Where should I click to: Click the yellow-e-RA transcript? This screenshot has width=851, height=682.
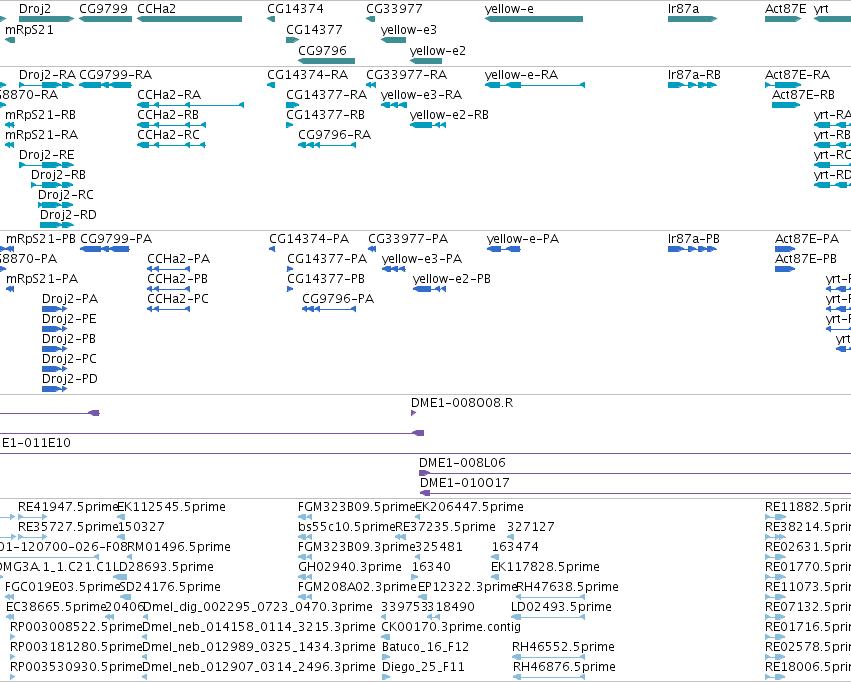[535, 85]
